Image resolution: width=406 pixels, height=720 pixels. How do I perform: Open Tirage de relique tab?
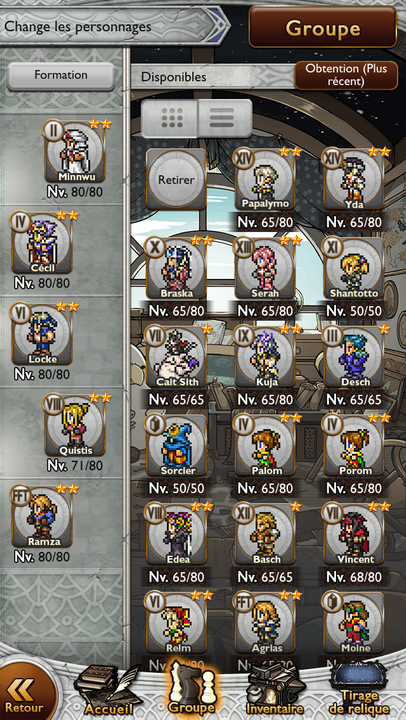pyautogui.click(x=359, y=691)
